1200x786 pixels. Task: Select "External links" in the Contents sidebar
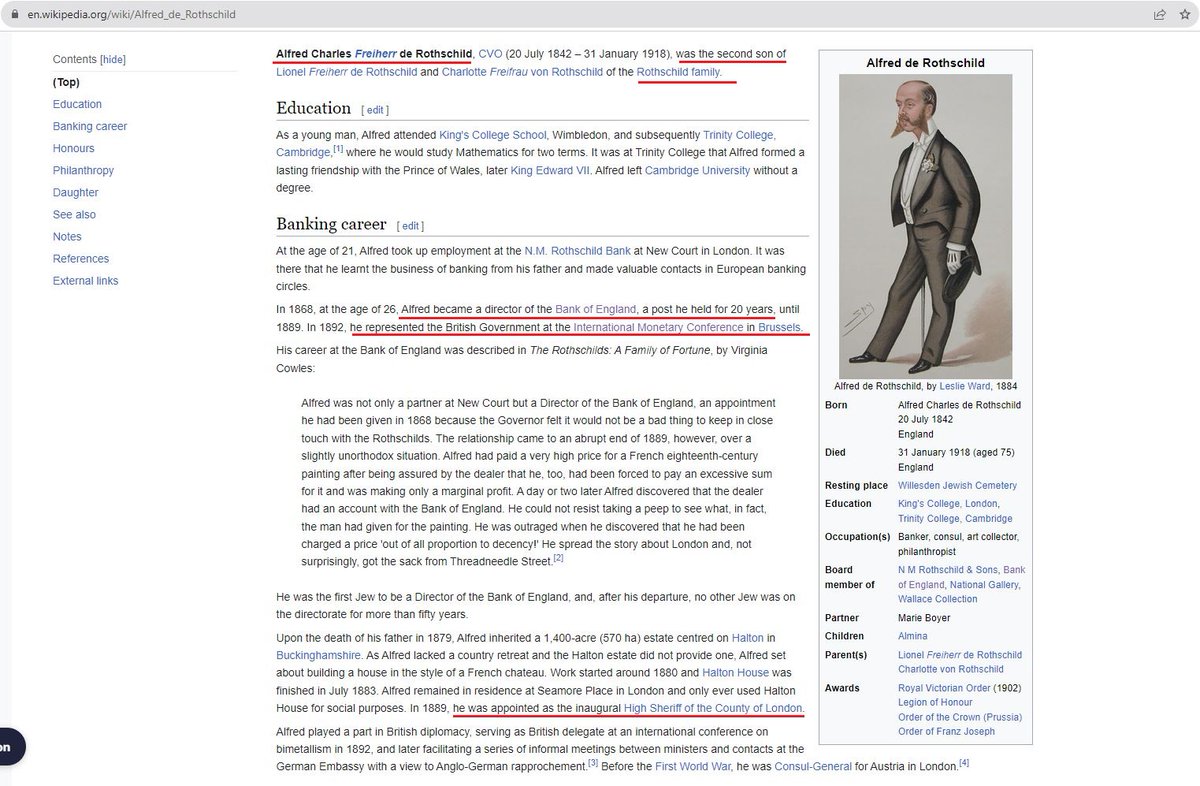coord(86,280)
